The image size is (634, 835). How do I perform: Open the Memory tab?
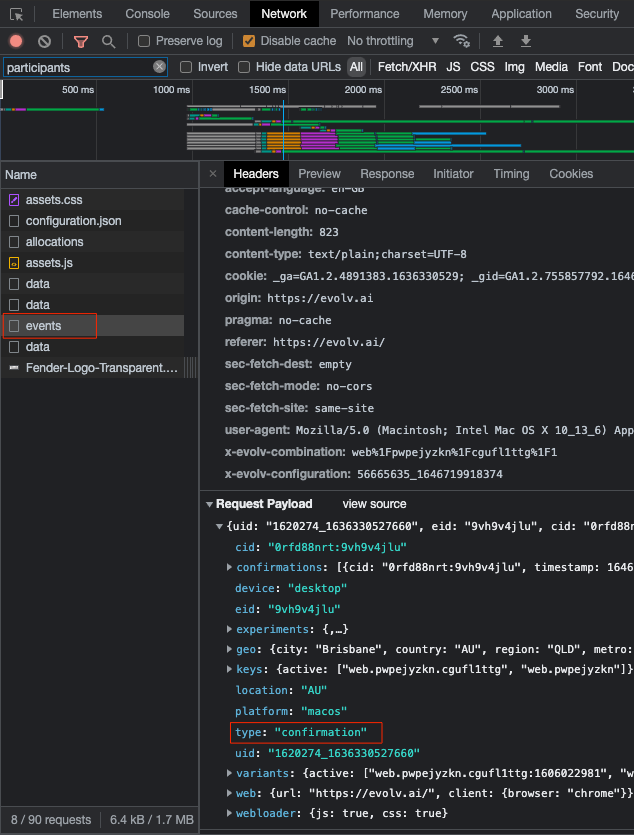(445, 14)
